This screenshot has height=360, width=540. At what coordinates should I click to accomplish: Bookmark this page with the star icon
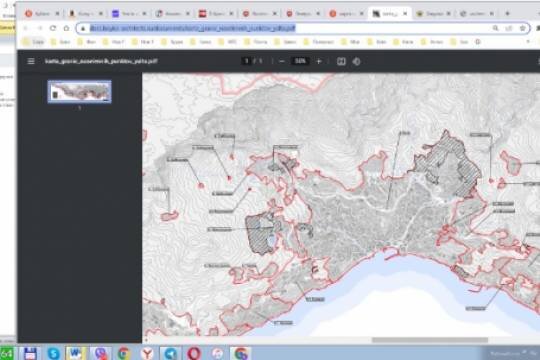522,28
